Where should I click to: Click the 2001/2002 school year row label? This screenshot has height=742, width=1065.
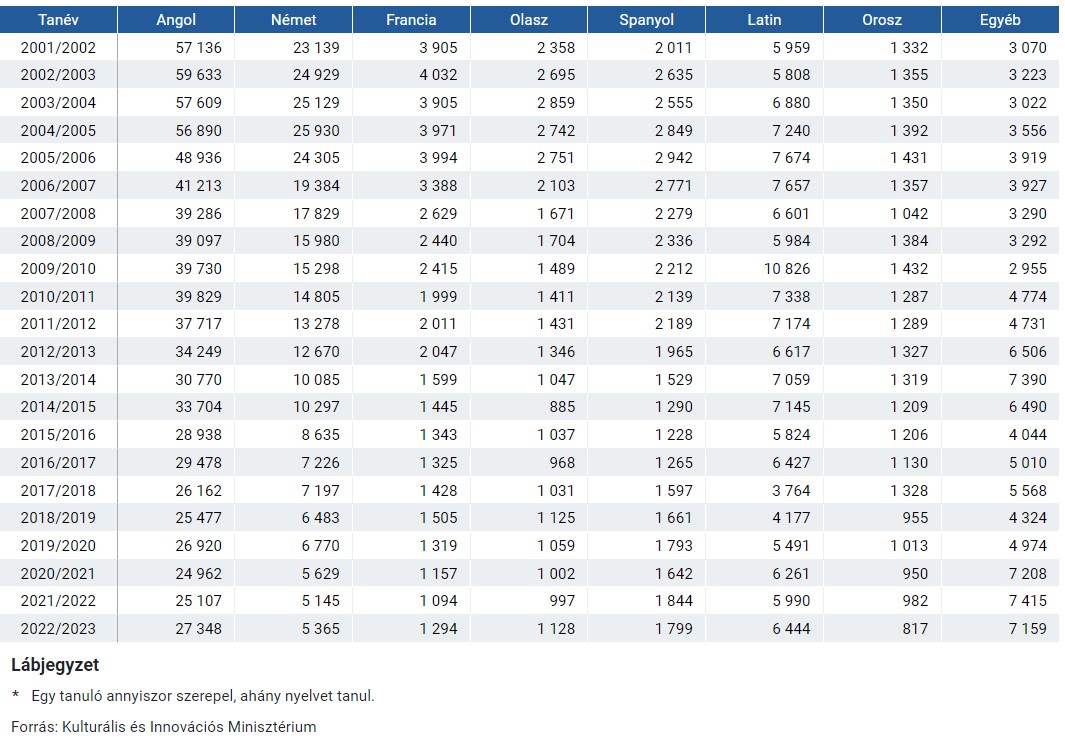pos(59,47)
